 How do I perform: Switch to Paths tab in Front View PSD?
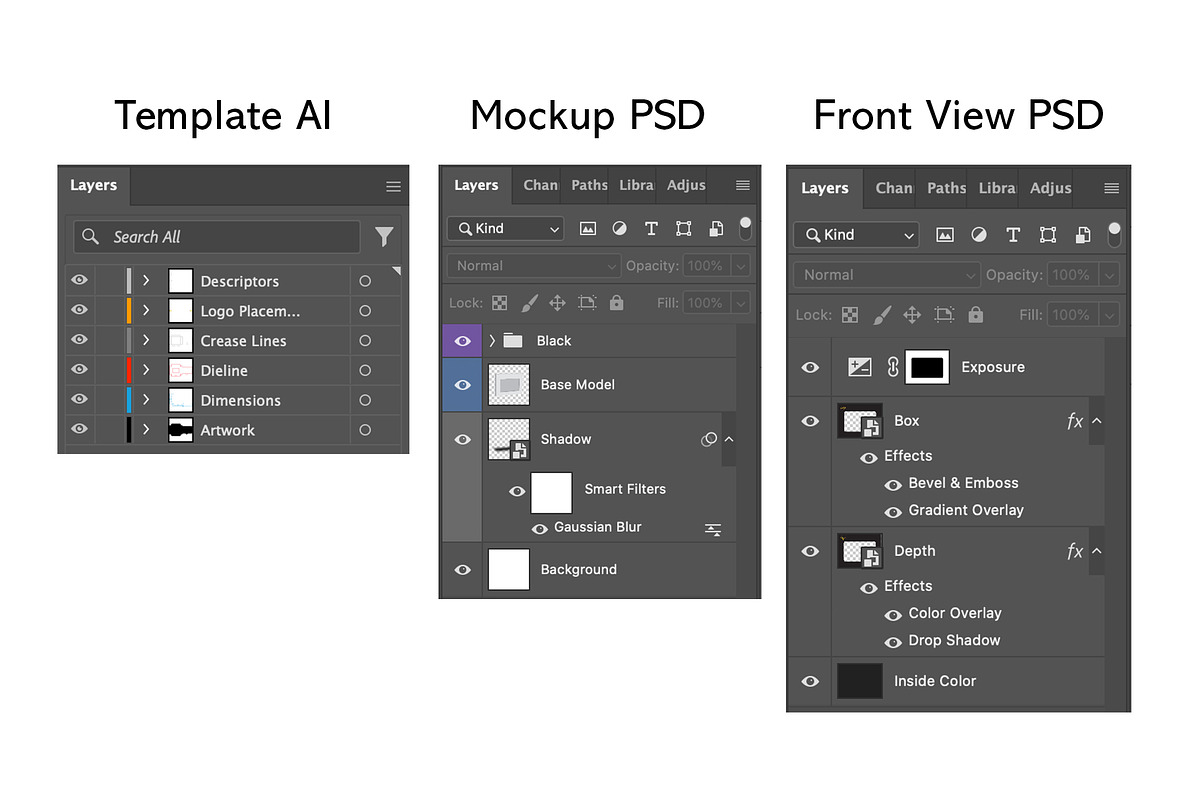tap(946, 188)
